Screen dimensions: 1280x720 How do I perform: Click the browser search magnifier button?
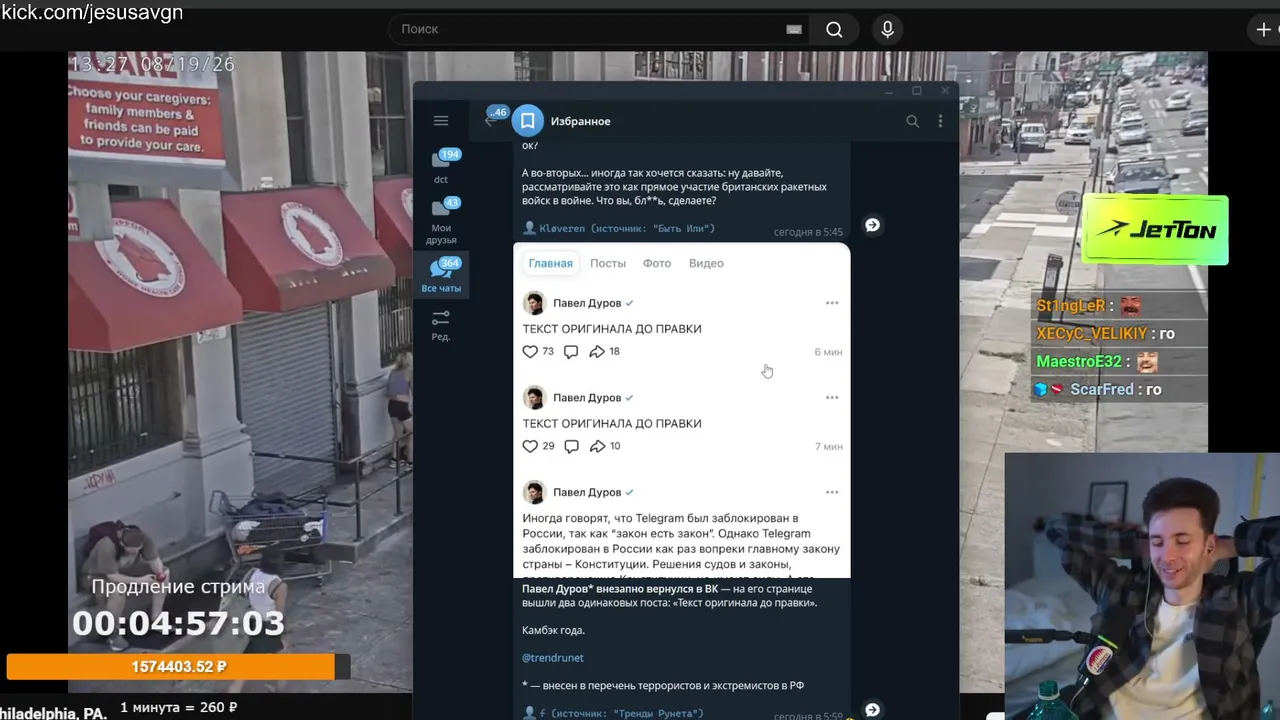(x=834, y=29)
